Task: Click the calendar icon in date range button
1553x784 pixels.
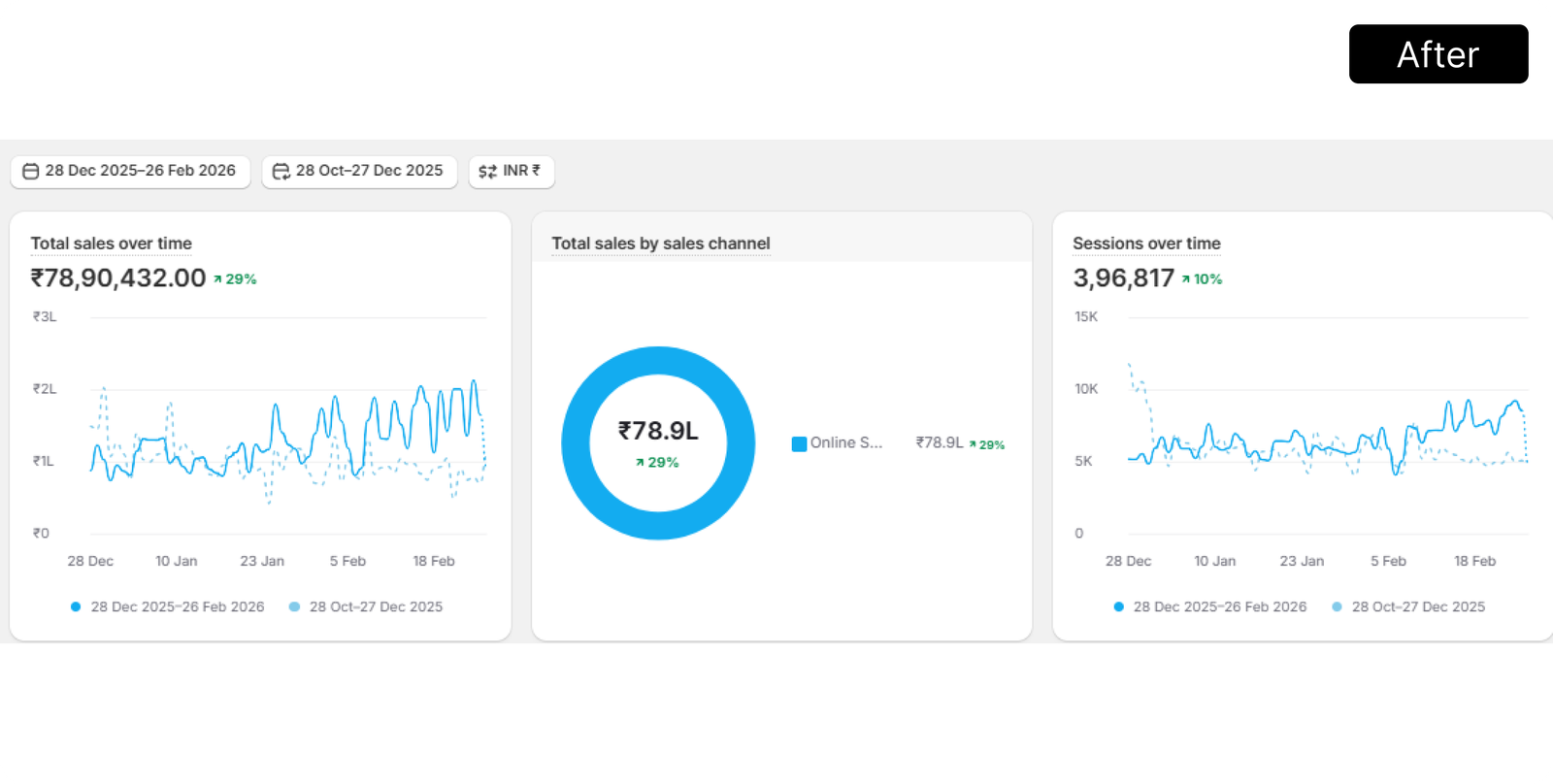Action: pyautogui.click(x=31, y=172)
